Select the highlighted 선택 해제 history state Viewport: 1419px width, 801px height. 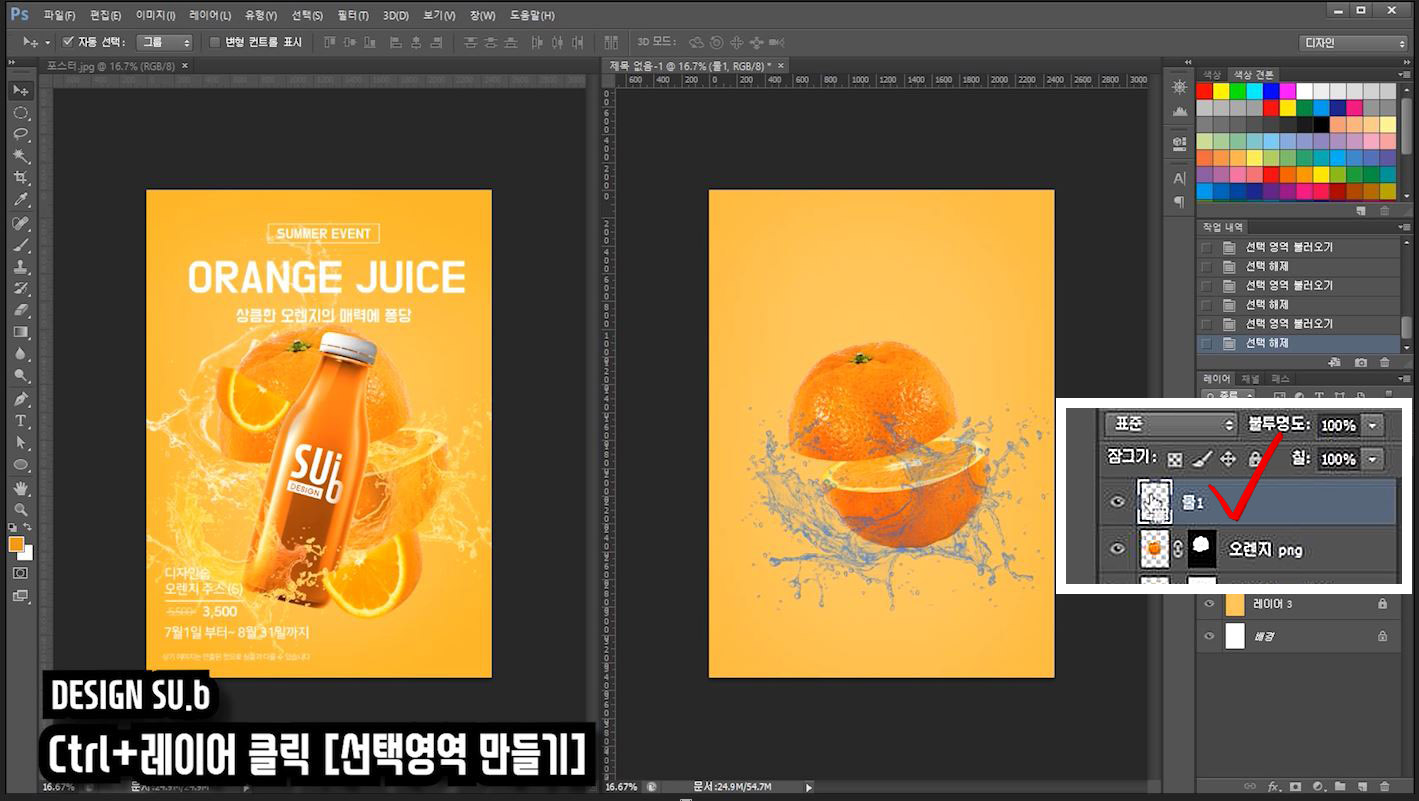tap(1299, 343)
